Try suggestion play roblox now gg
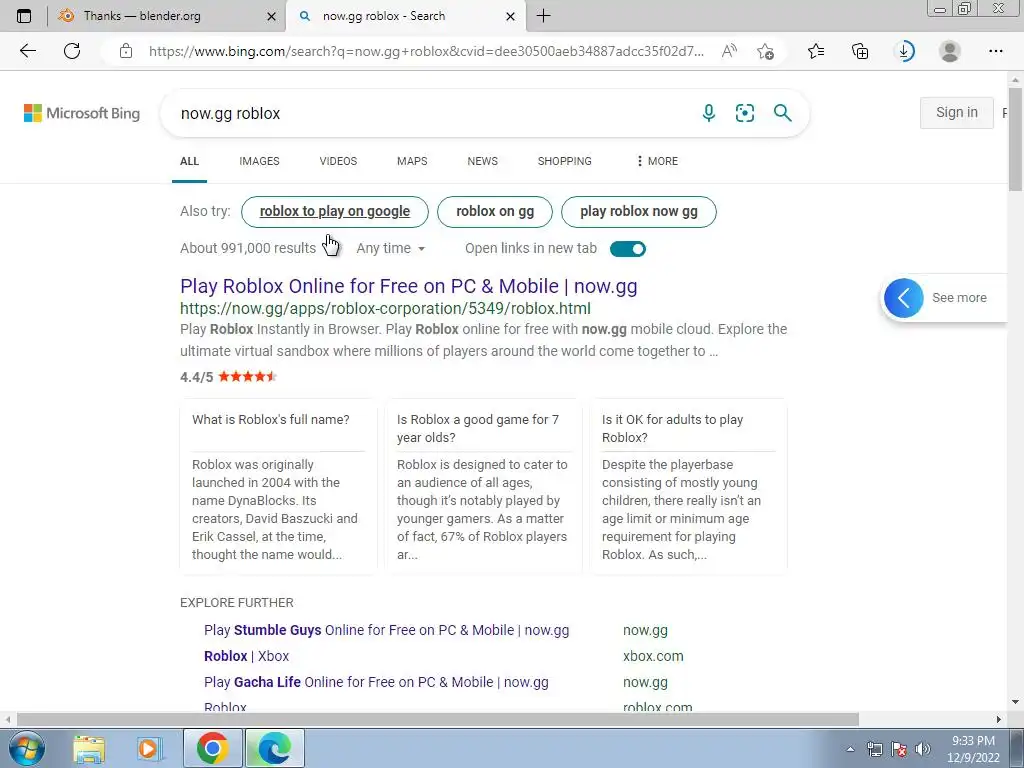 pyautogui.click(x=639, y=212)
